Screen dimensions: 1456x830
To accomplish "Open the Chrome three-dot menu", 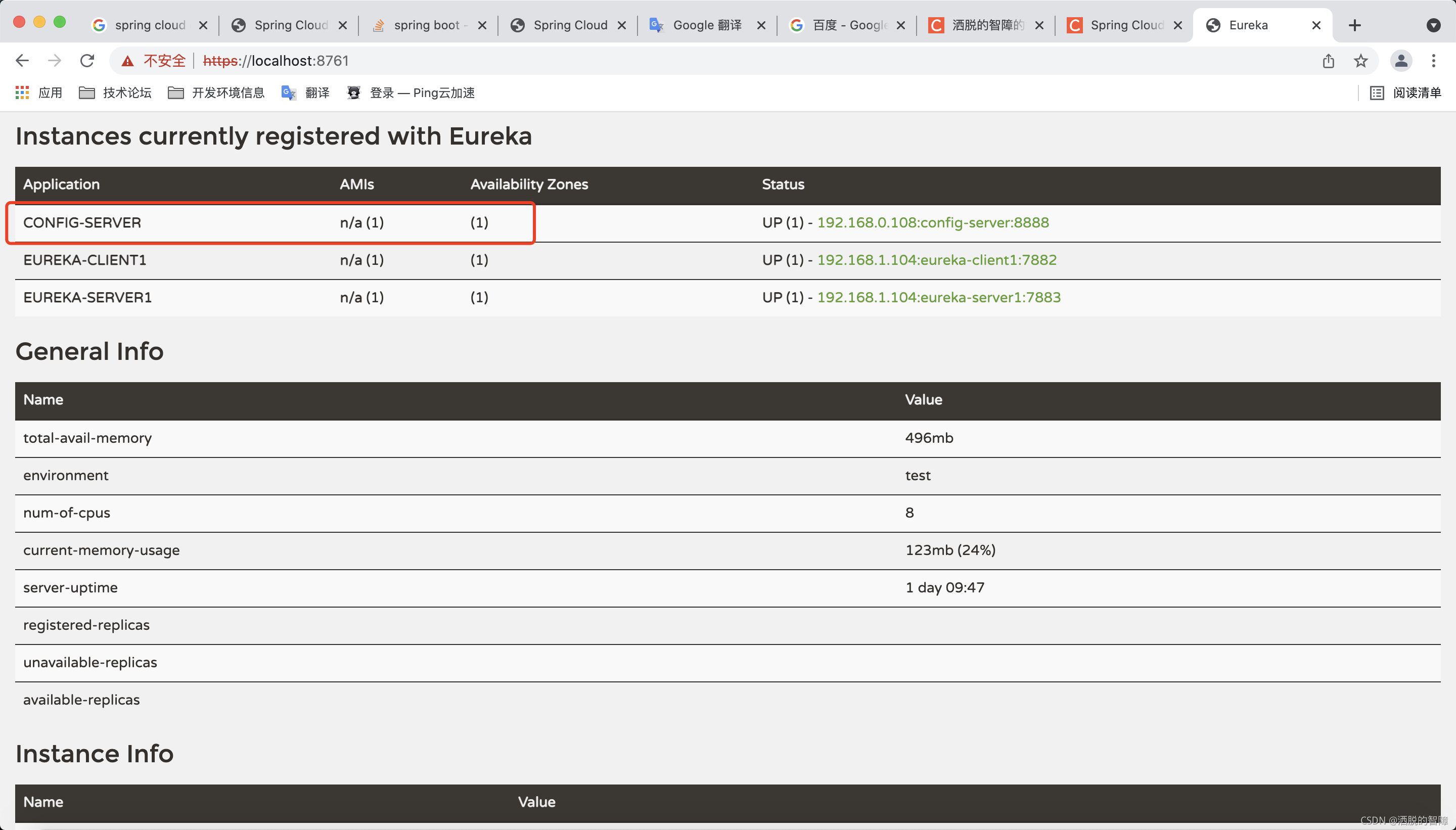I will pos(1433,61).
